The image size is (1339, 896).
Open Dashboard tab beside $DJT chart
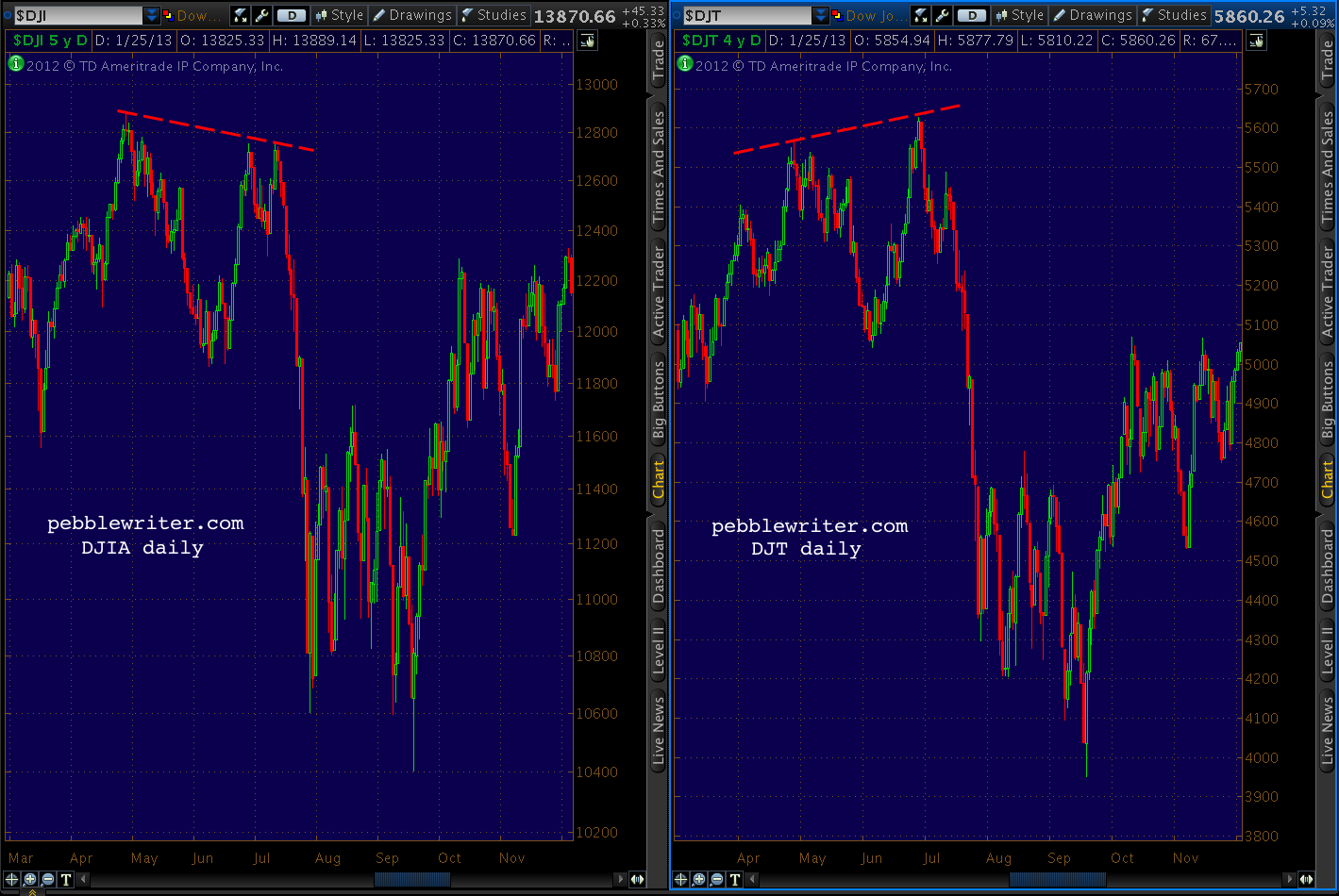(x=1328, y=566)
